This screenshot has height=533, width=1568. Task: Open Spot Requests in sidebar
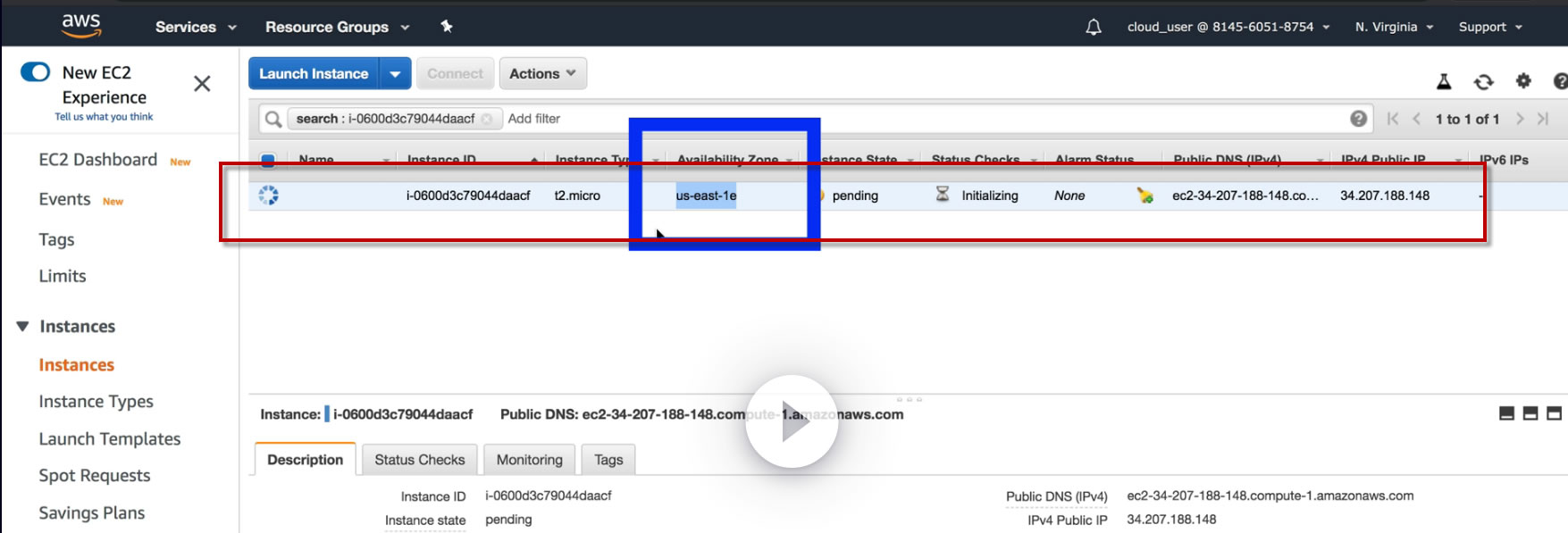[95, 476]
